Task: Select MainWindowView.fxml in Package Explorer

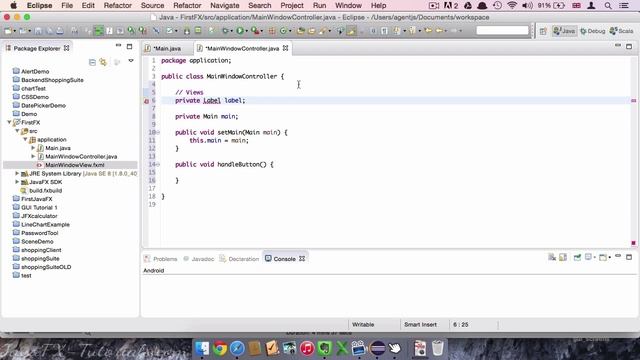Action: click(x=75, y=165)
